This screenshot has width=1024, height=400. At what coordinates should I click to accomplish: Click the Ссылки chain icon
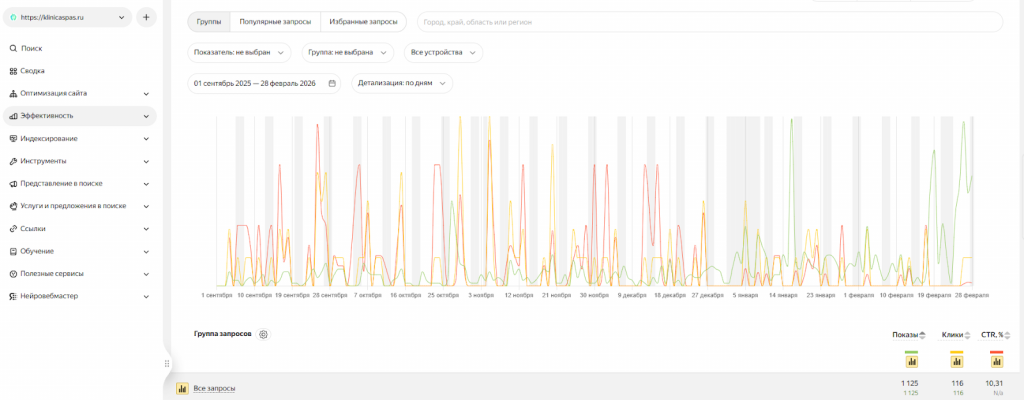[13, 229]
